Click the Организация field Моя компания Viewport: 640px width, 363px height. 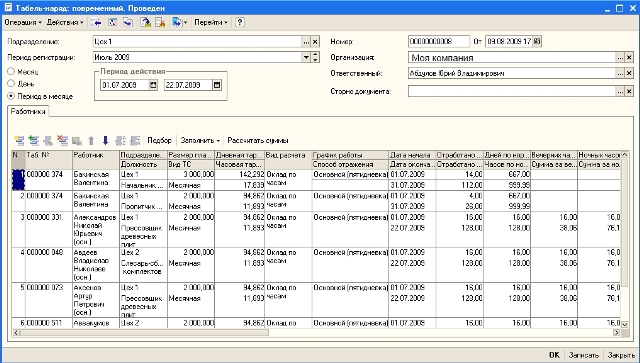(512, 58)
